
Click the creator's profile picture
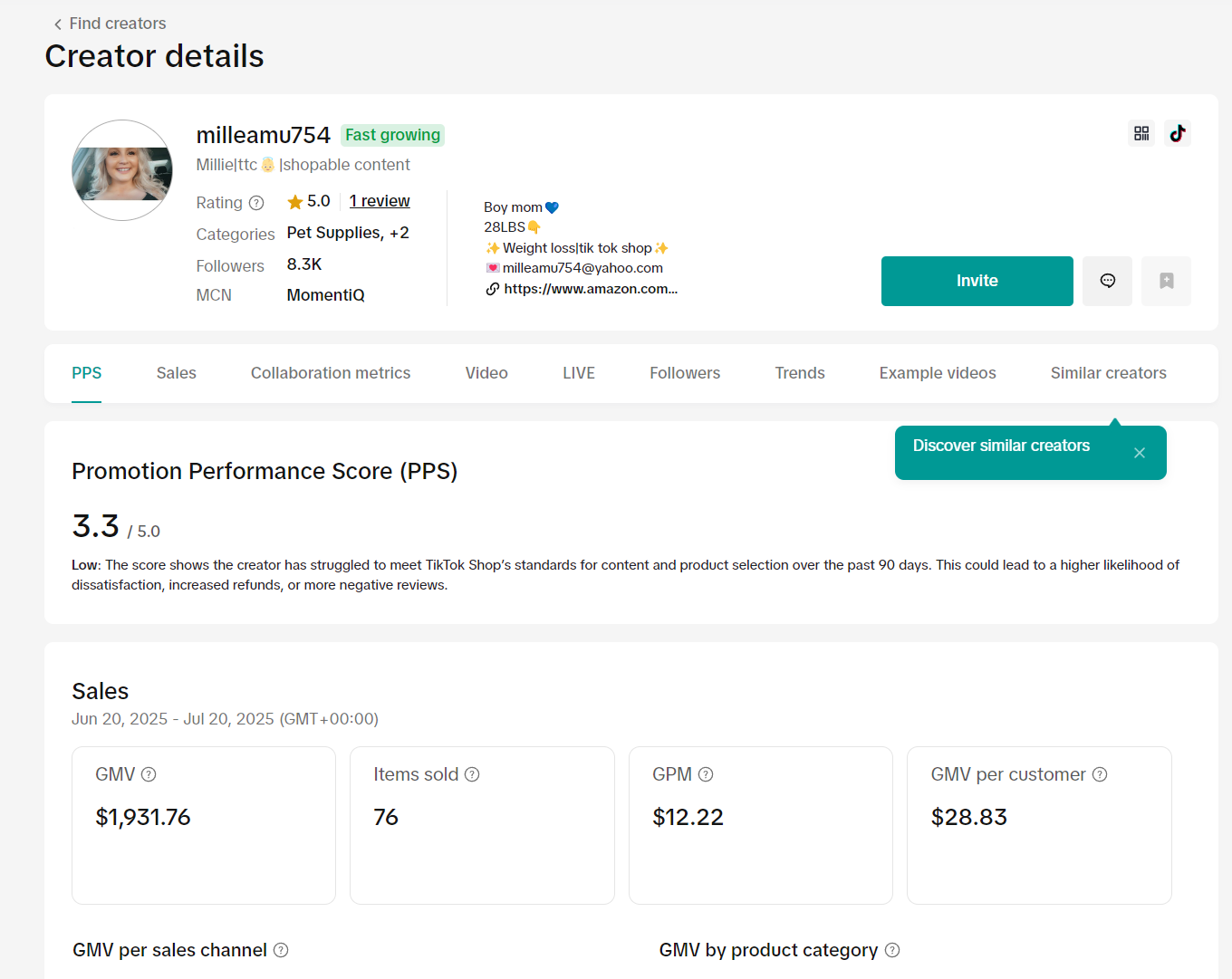coord(122,170)
